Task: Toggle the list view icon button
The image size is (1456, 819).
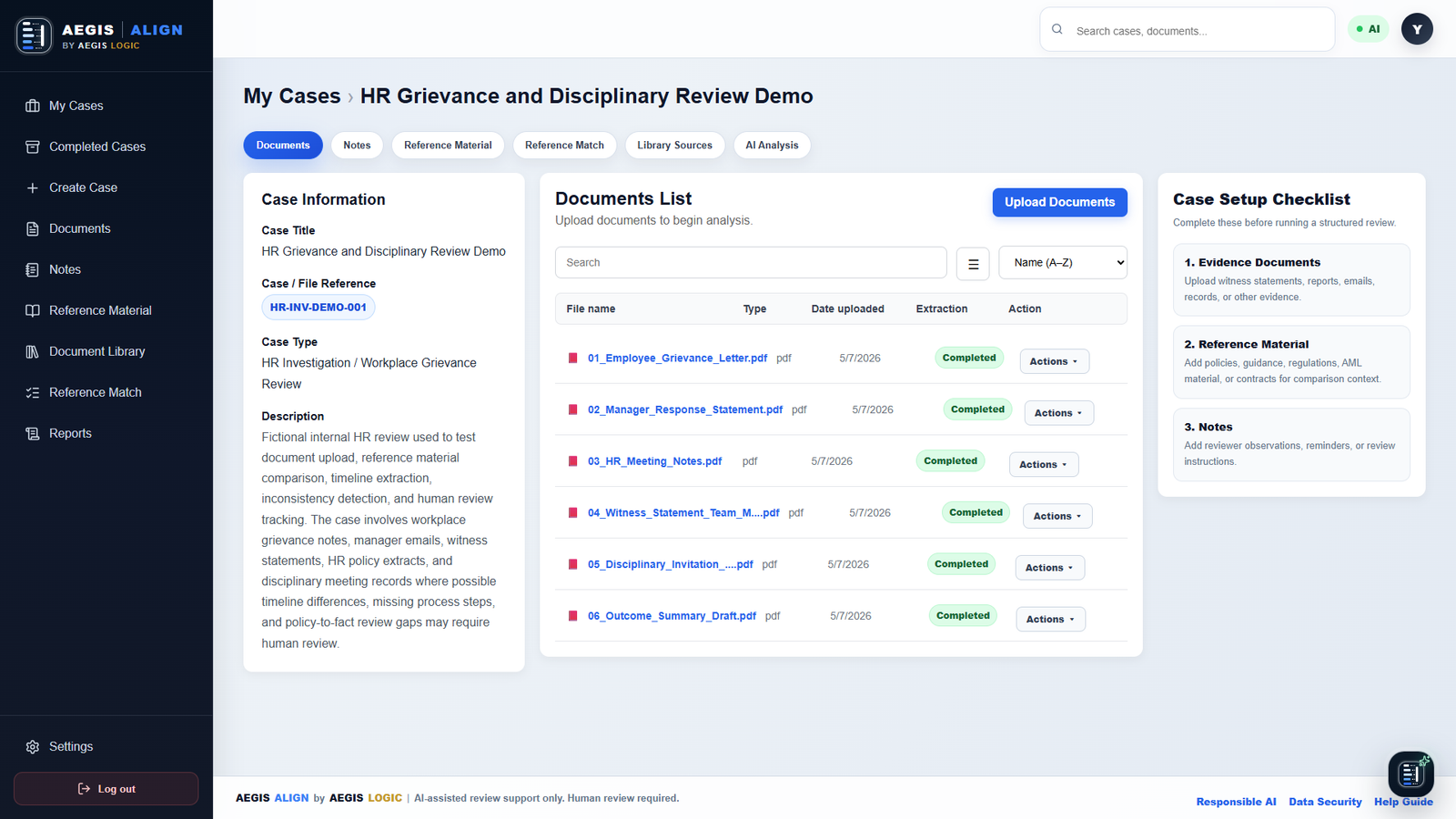Action: [x=973, y=264]
